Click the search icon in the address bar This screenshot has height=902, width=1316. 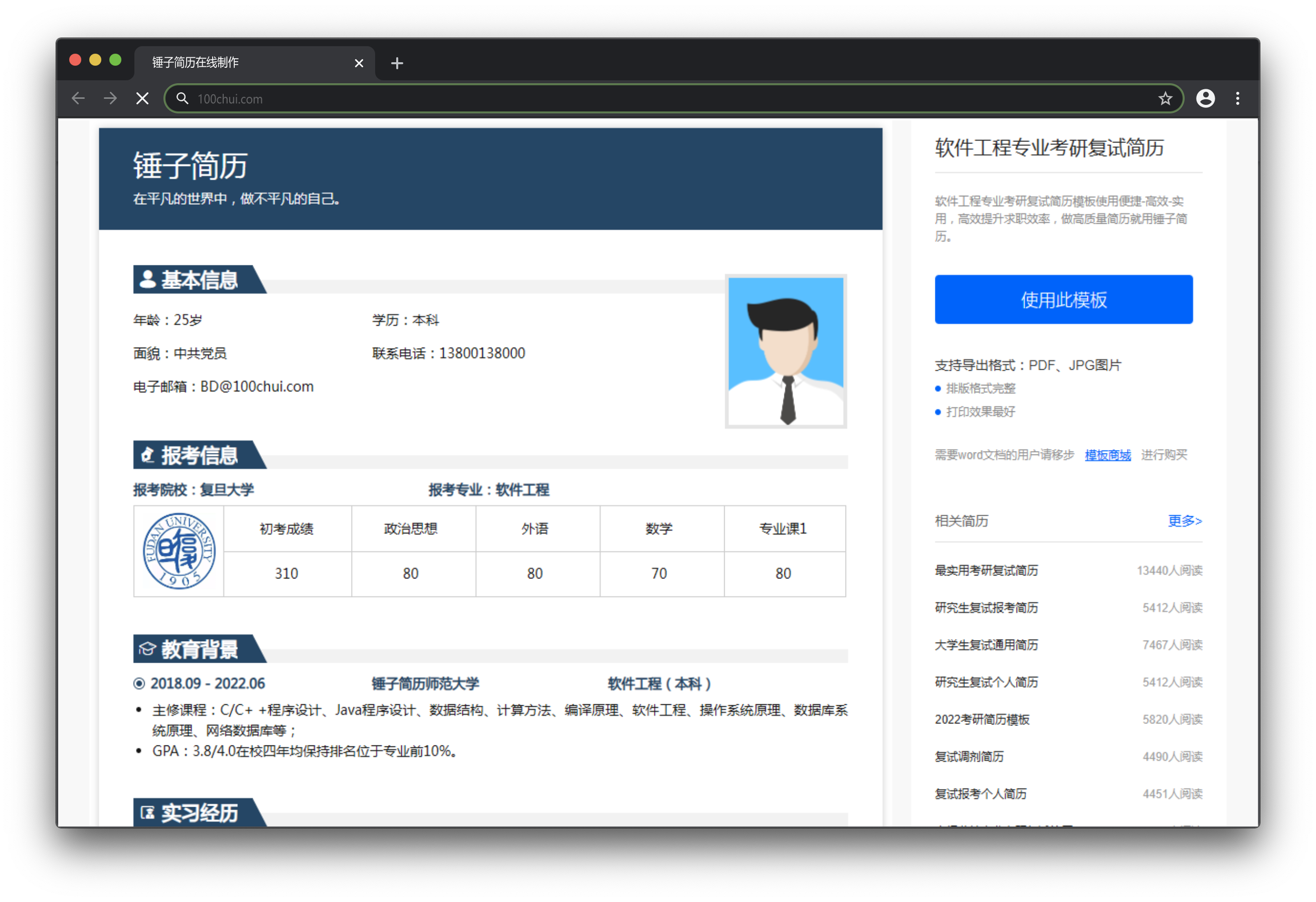point(182,99)
